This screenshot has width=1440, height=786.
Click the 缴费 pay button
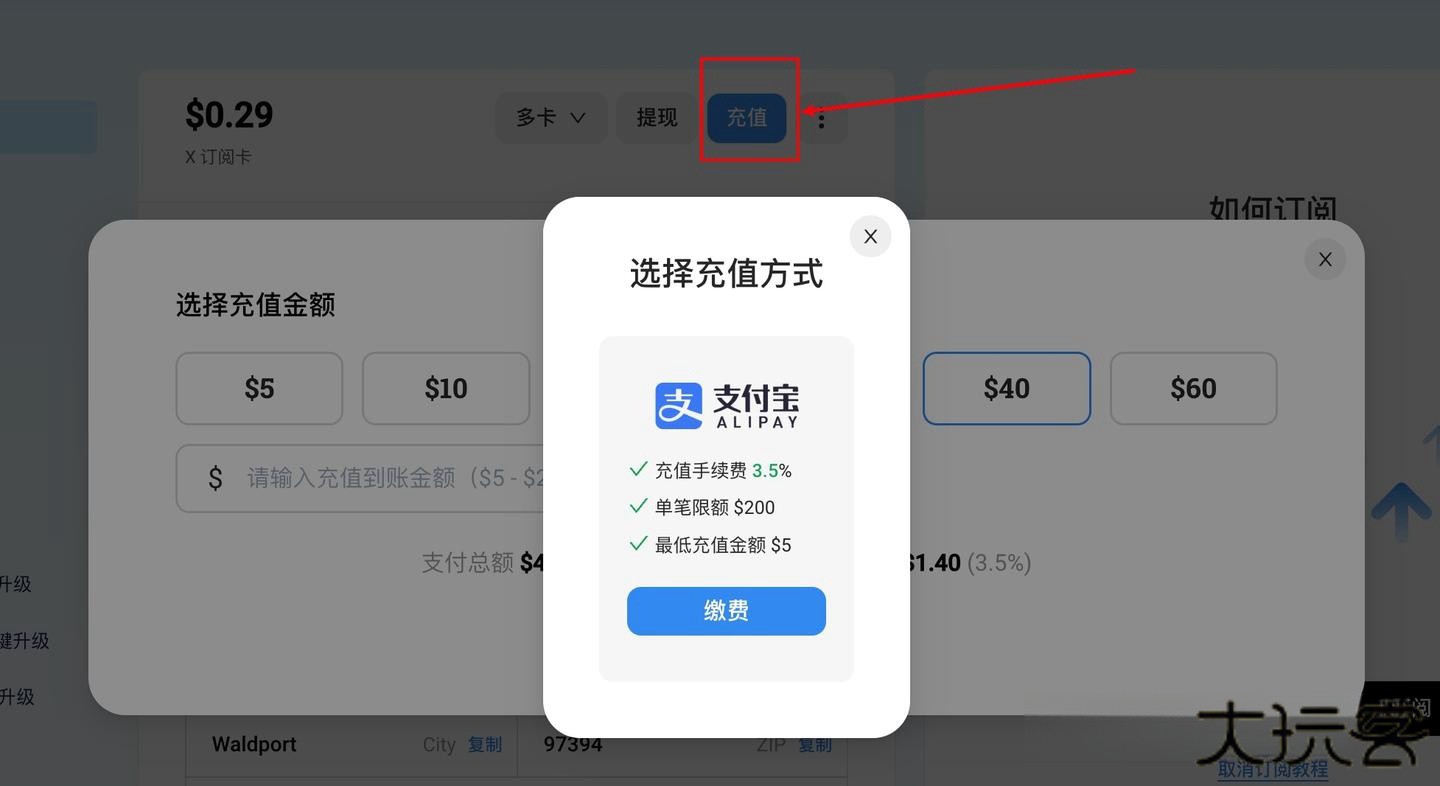click(x=726, y=611)
